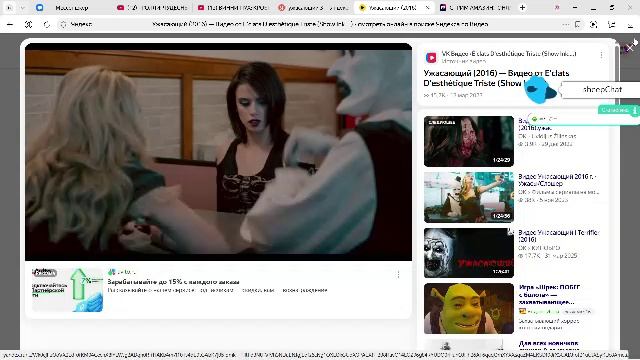Image resolution: width=640 pixels, height=360 pixels.
Task: Switch to the tab ending in ЧУДЕСНЫ
Action: (152, 7)
